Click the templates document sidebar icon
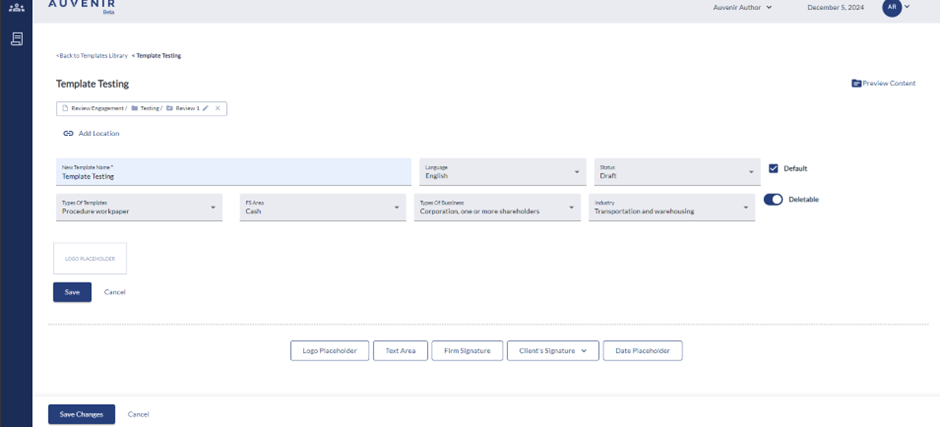Image resolution: width=940 pixels, height=427 pixels. click(x=16, y=39)
